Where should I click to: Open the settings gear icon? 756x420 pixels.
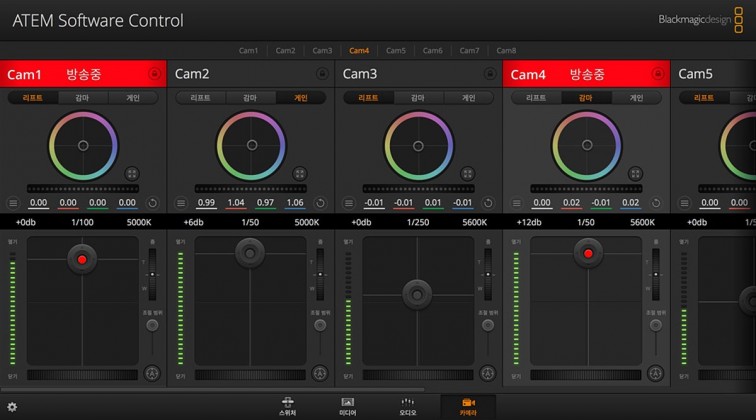click(12, 407)
